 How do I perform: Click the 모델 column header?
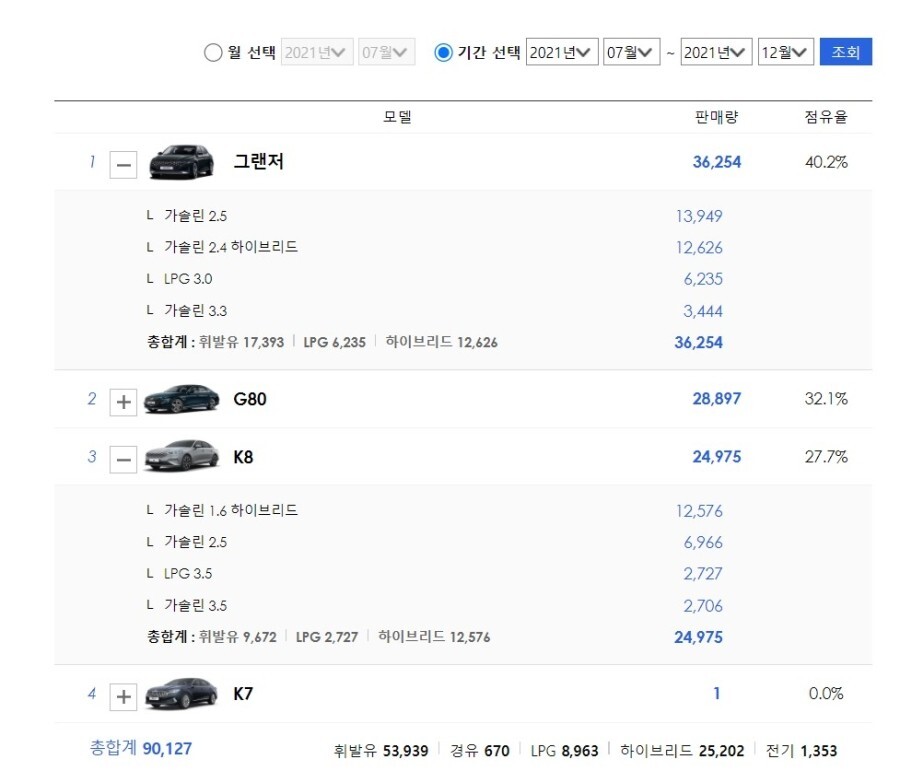coord(397,117)
